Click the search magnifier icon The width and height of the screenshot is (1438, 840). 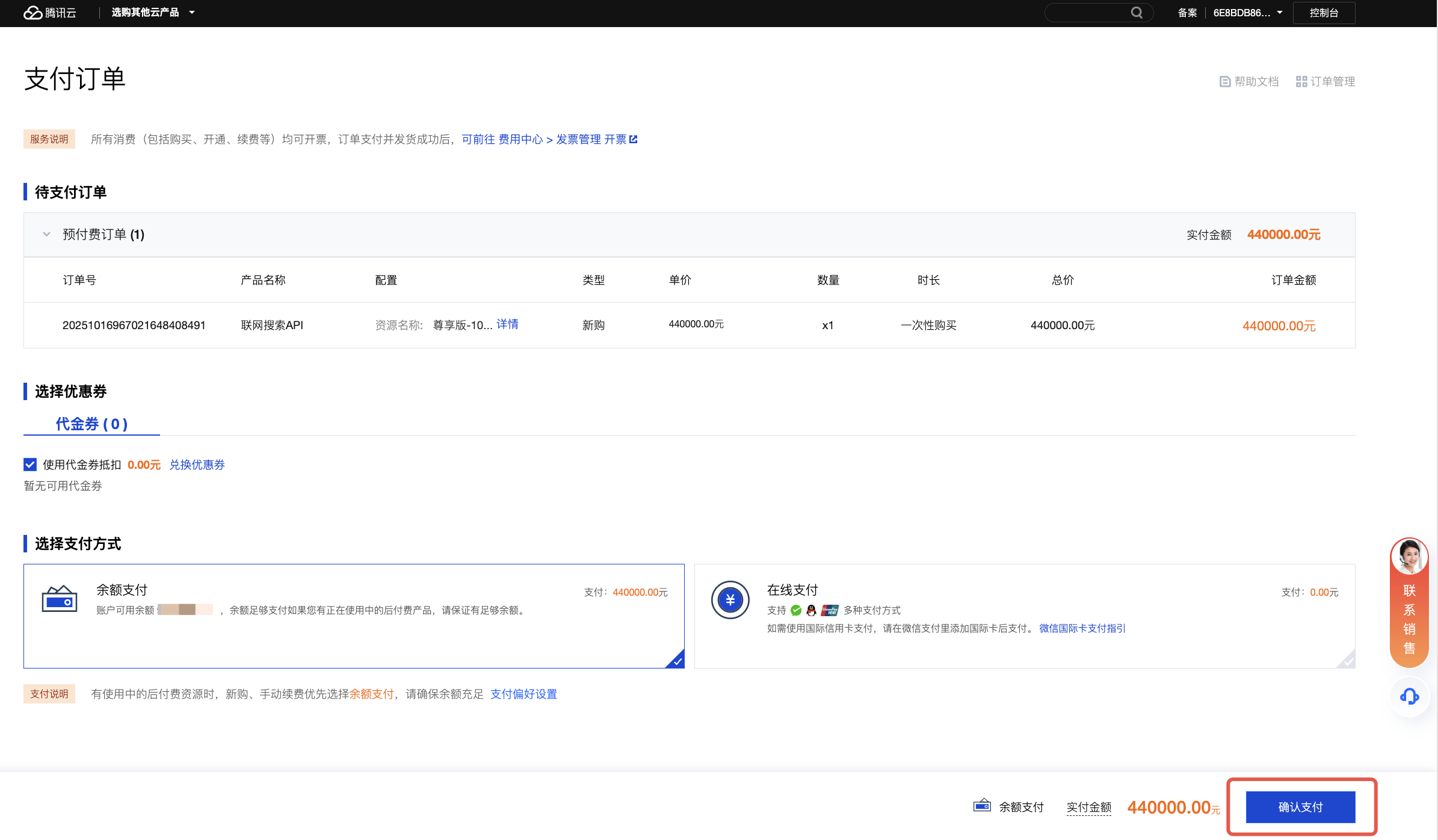(1136, 13)
